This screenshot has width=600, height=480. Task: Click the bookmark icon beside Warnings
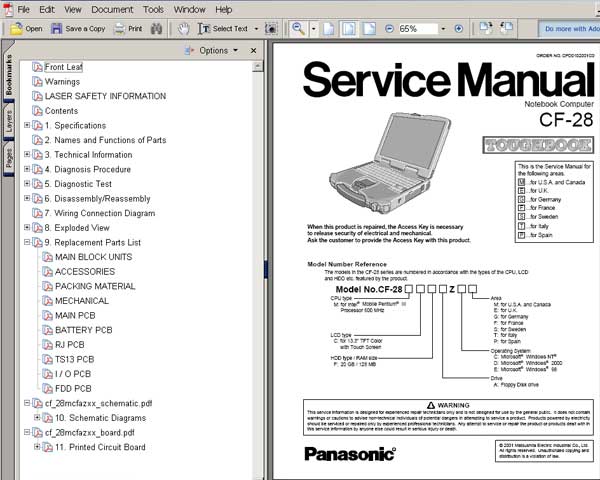click(37, 82)
